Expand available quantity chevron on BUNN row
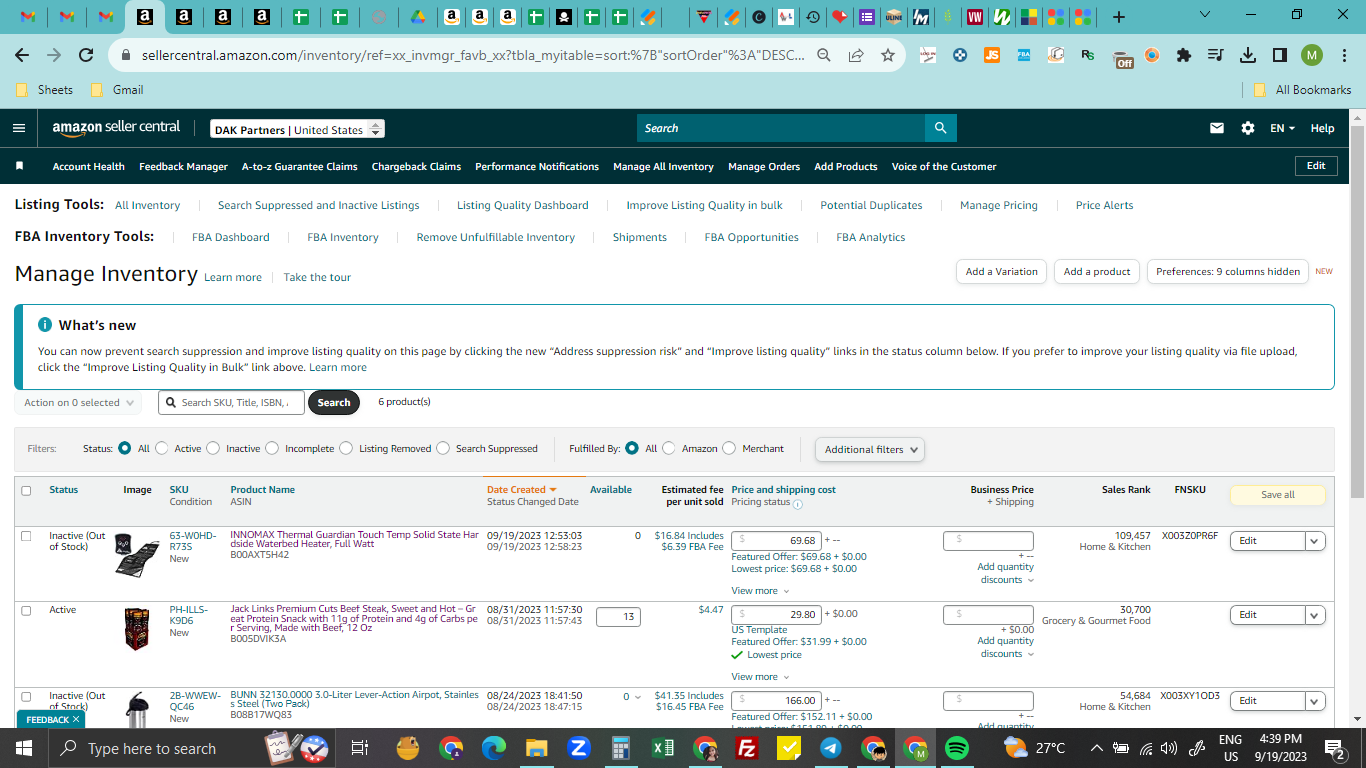The width and height of the screenshot is (1366, 768). coord(638,697)
